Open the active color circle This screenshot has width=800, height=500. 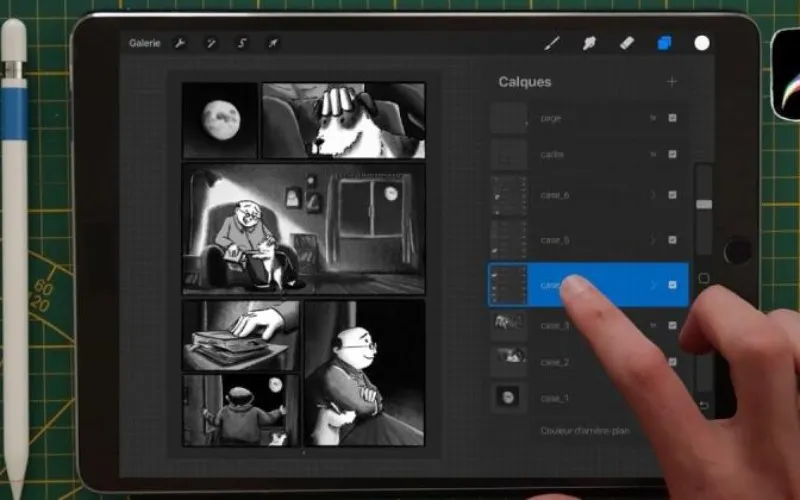(x=702, y=43)
